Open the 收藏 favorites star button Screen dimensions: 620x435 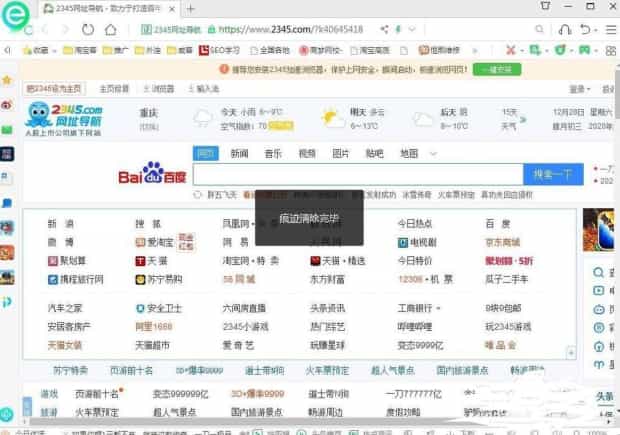pos(36,50)
